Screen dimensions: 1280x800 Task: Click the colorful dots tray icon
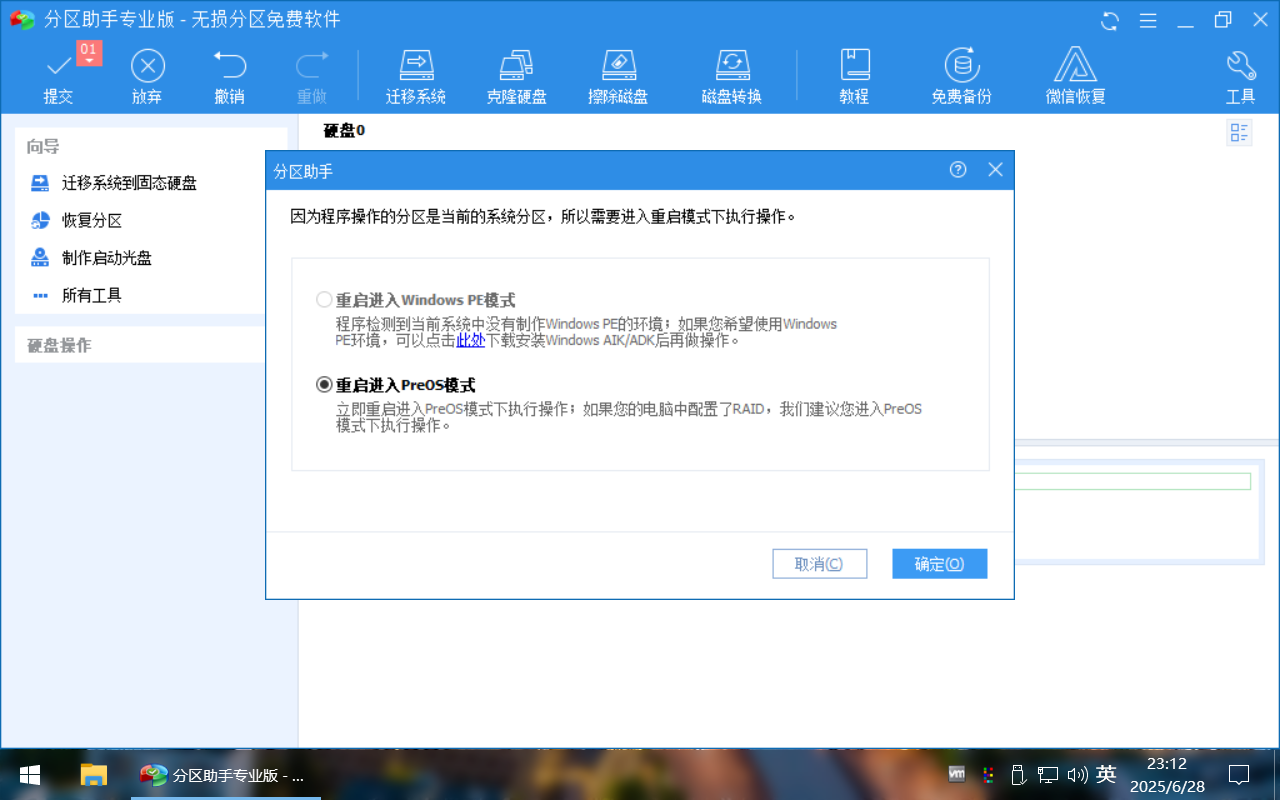(988, 774)
